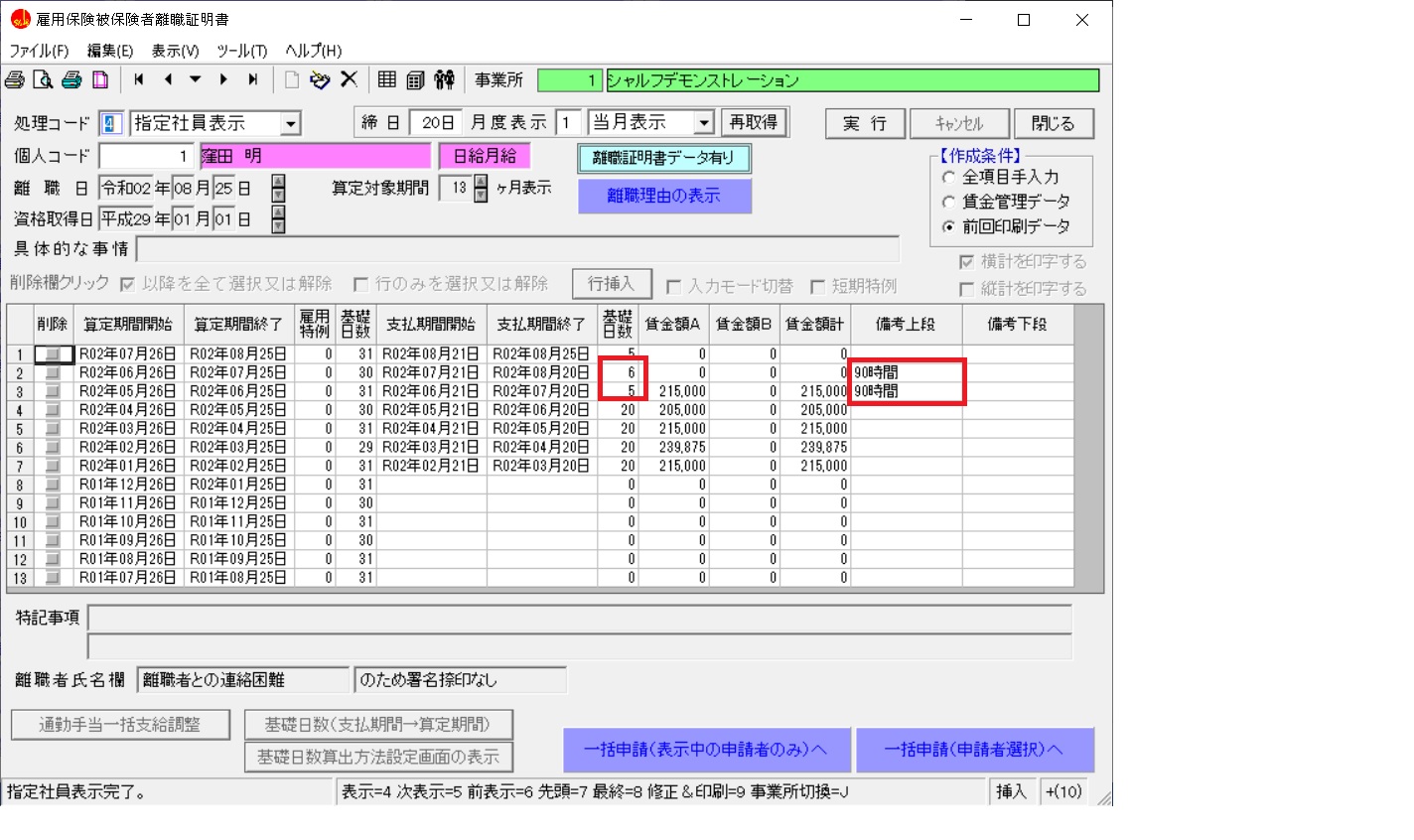Click delete column box in row 3

pyautogui.click(x=52, y=391)
